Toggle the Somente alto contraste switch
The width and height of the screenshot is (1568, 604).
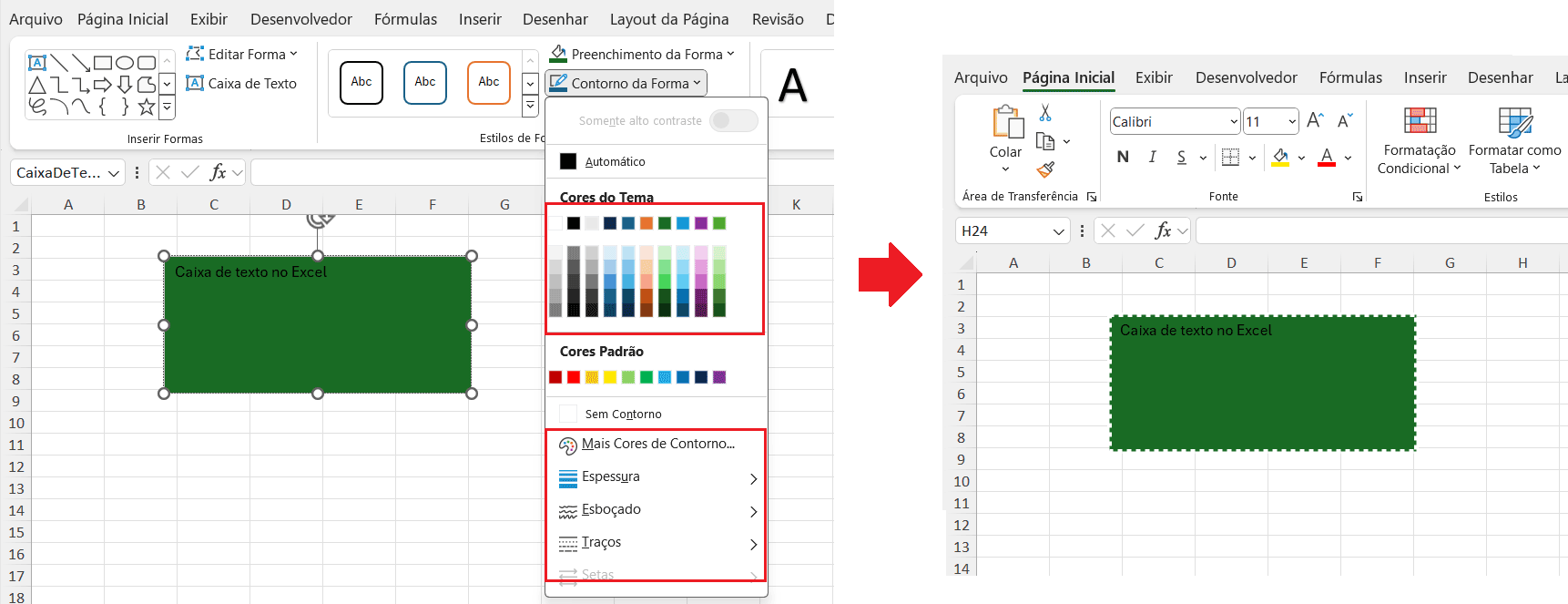pos(733,120)
